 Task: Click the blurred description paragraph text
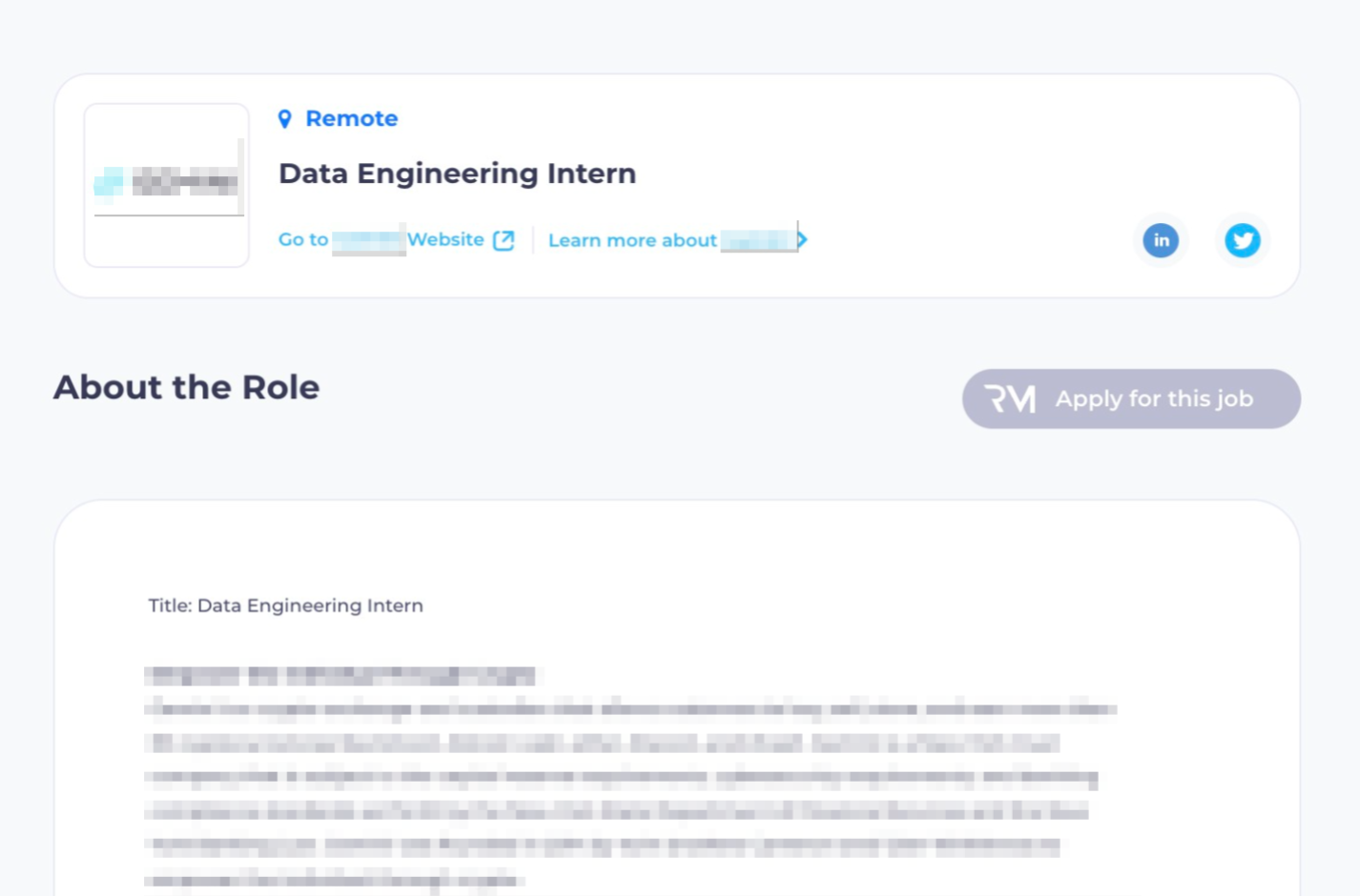[620, 777]
